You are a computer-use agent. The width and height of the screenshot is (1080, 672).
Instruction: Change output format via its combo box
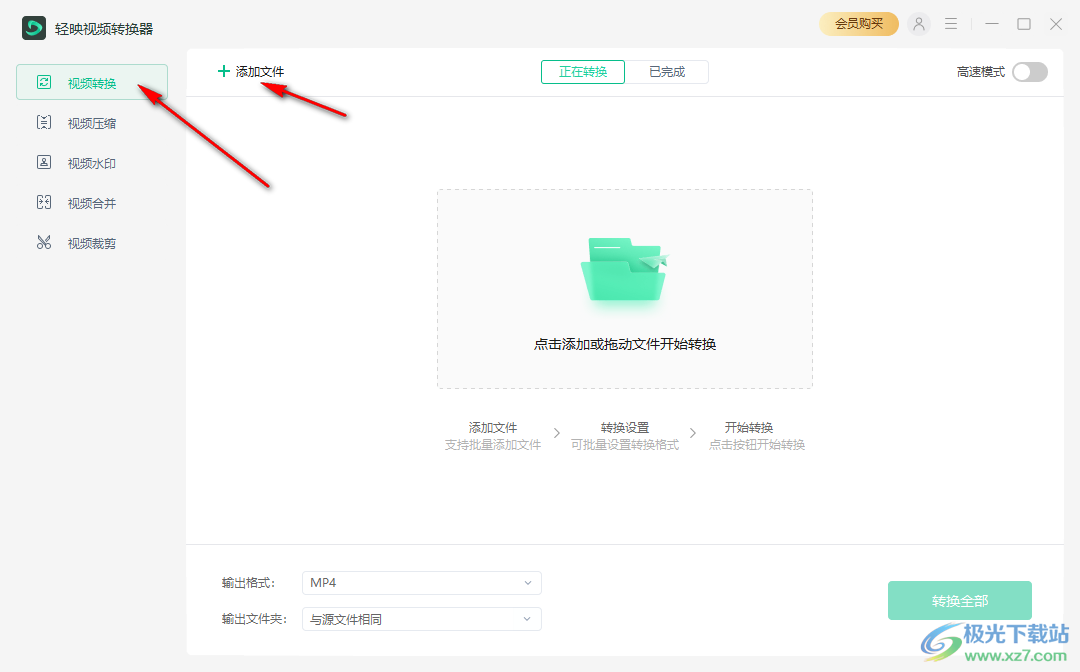tap(420, 582)
